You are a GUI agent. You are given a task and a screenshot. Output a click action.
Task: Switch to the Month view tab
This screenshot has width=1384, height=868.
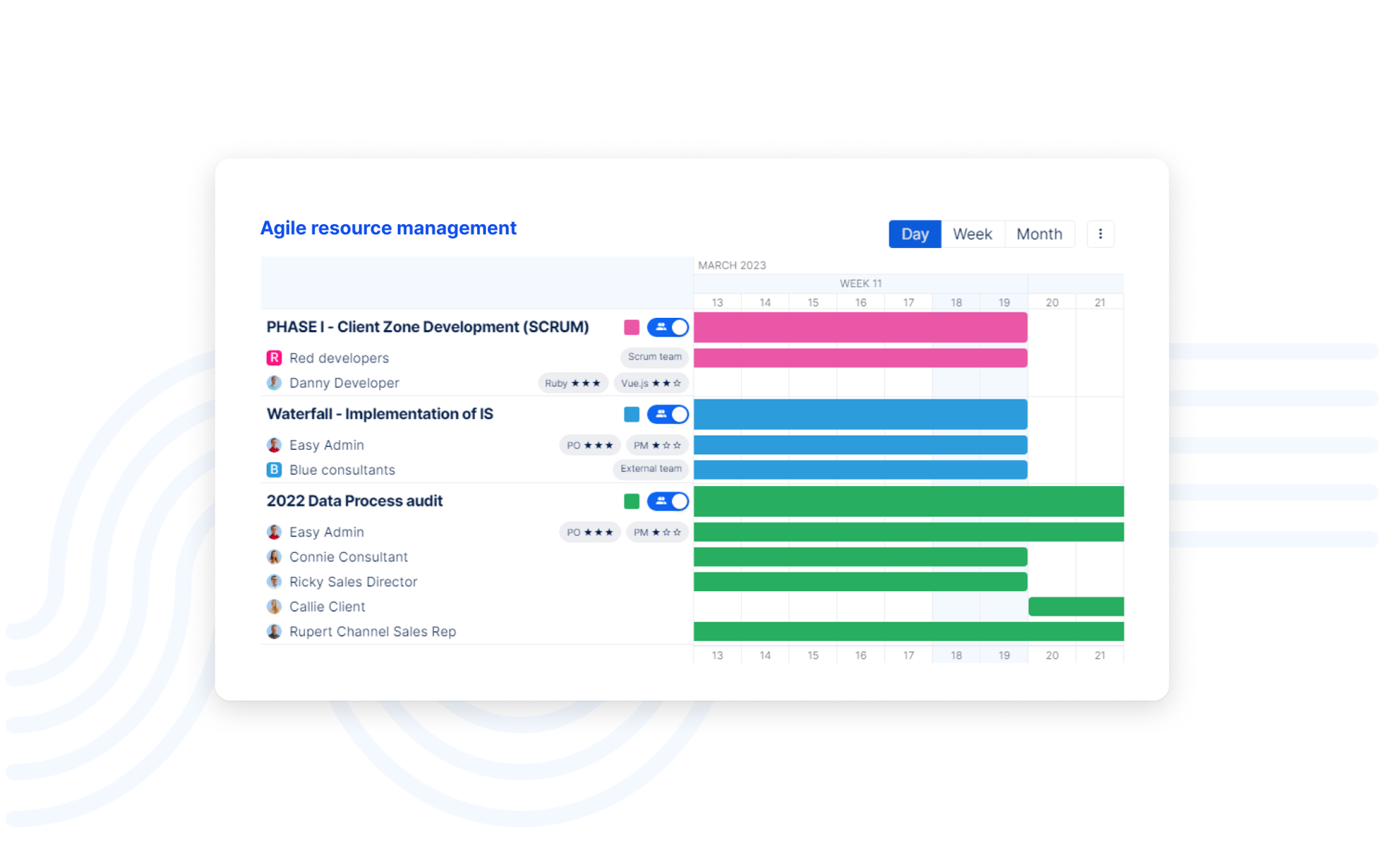tap(1039, 234)
